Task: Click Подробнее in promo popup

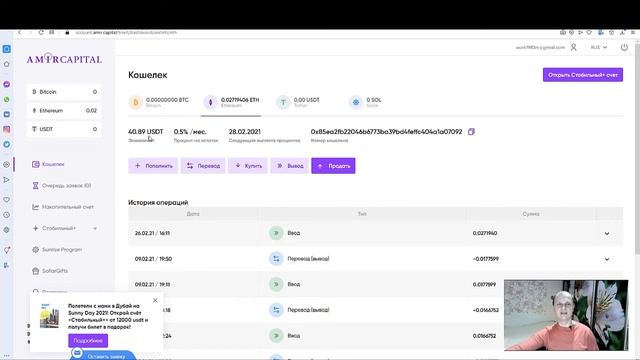Action: click(x=88, y=340)
